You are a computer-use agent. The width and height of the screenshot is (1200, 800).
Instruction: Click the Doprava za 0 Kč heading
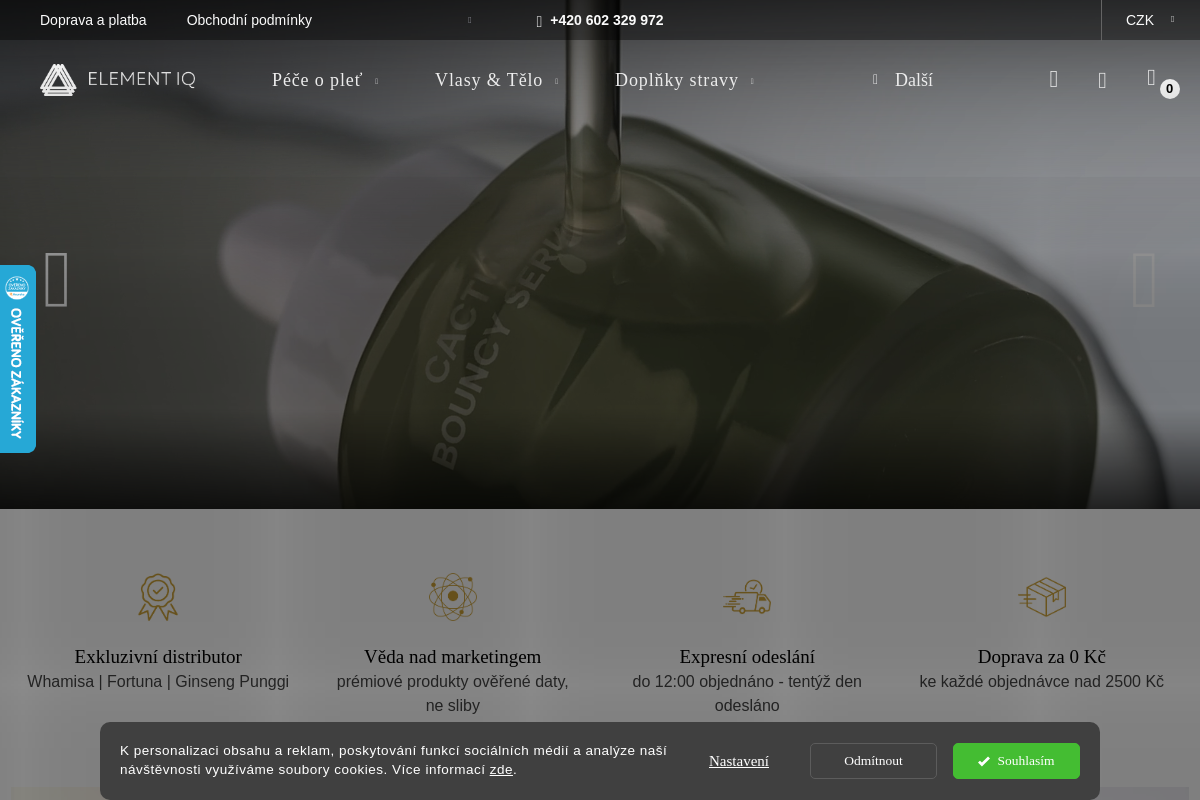1042,657
